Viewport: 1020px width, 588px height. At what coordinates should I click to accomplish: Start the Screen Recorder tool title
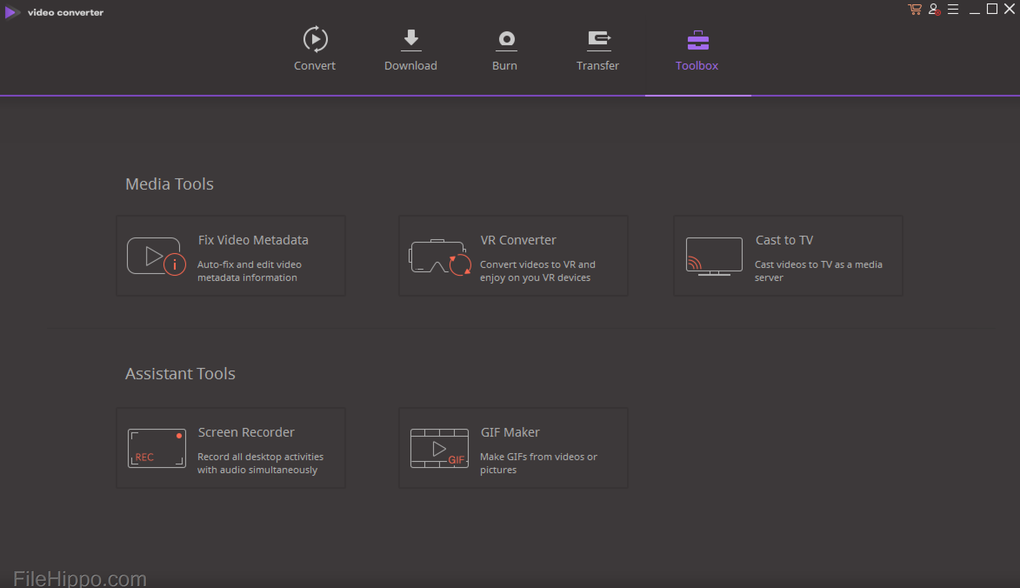click(246, 433)
